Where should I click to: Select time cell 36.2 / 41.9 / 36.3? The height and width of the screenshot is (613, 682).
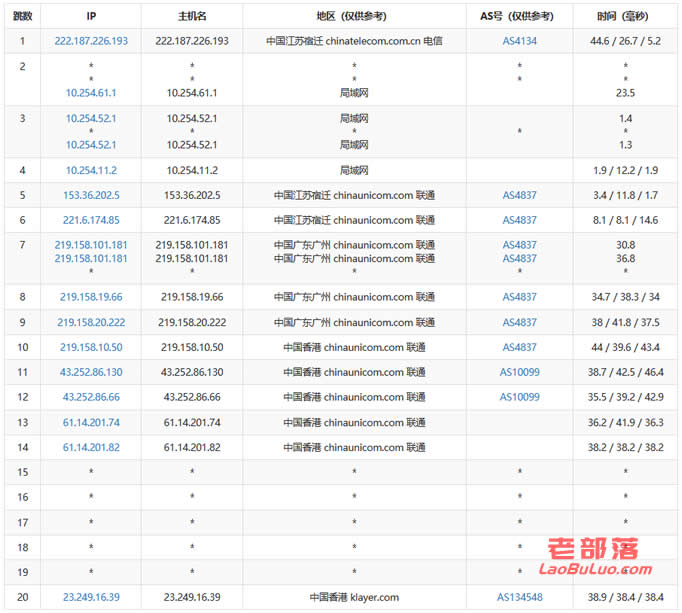(x=625, y=422)
